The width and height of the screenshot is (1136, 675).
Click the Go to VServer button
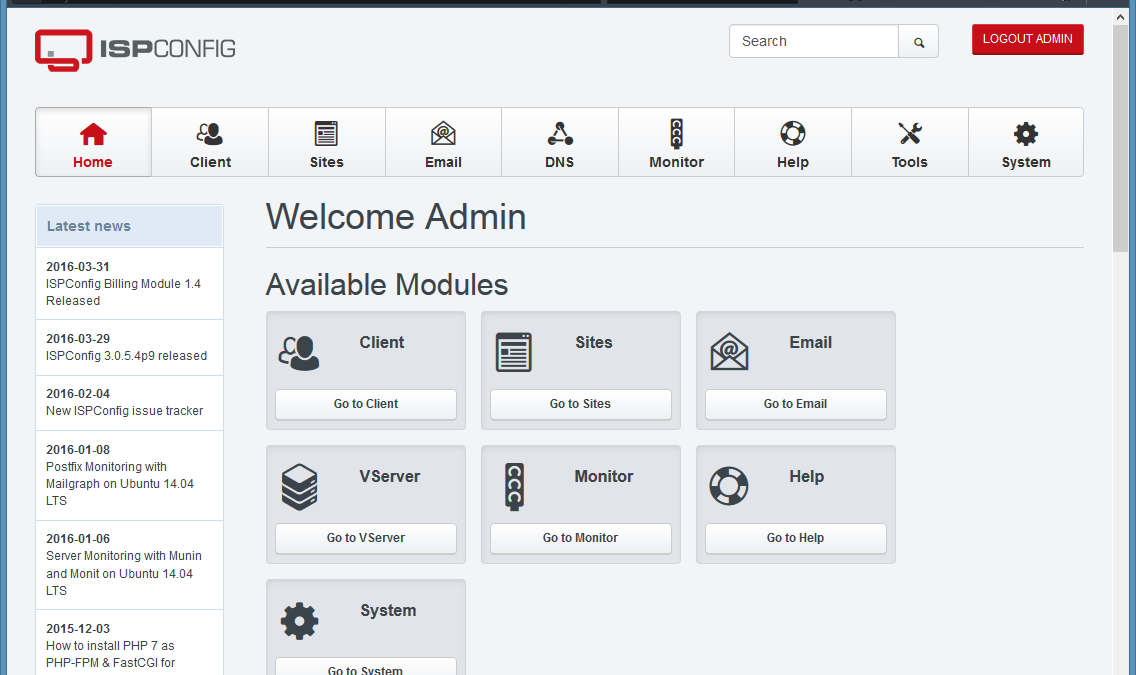point(366,538)
